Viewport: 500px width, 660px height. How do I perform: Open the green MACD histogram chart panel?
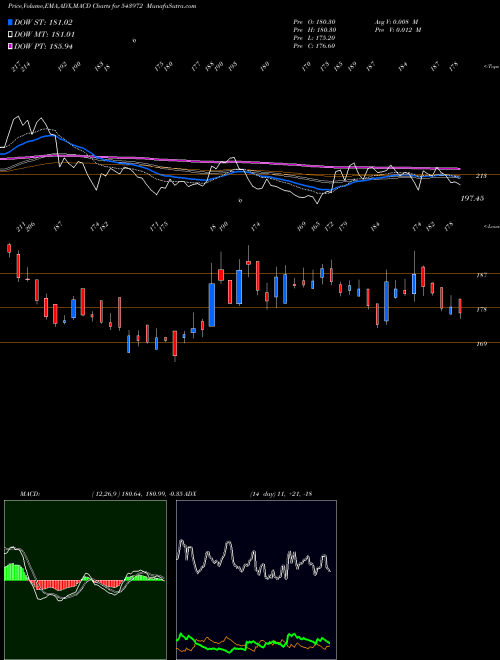(85, 580)
